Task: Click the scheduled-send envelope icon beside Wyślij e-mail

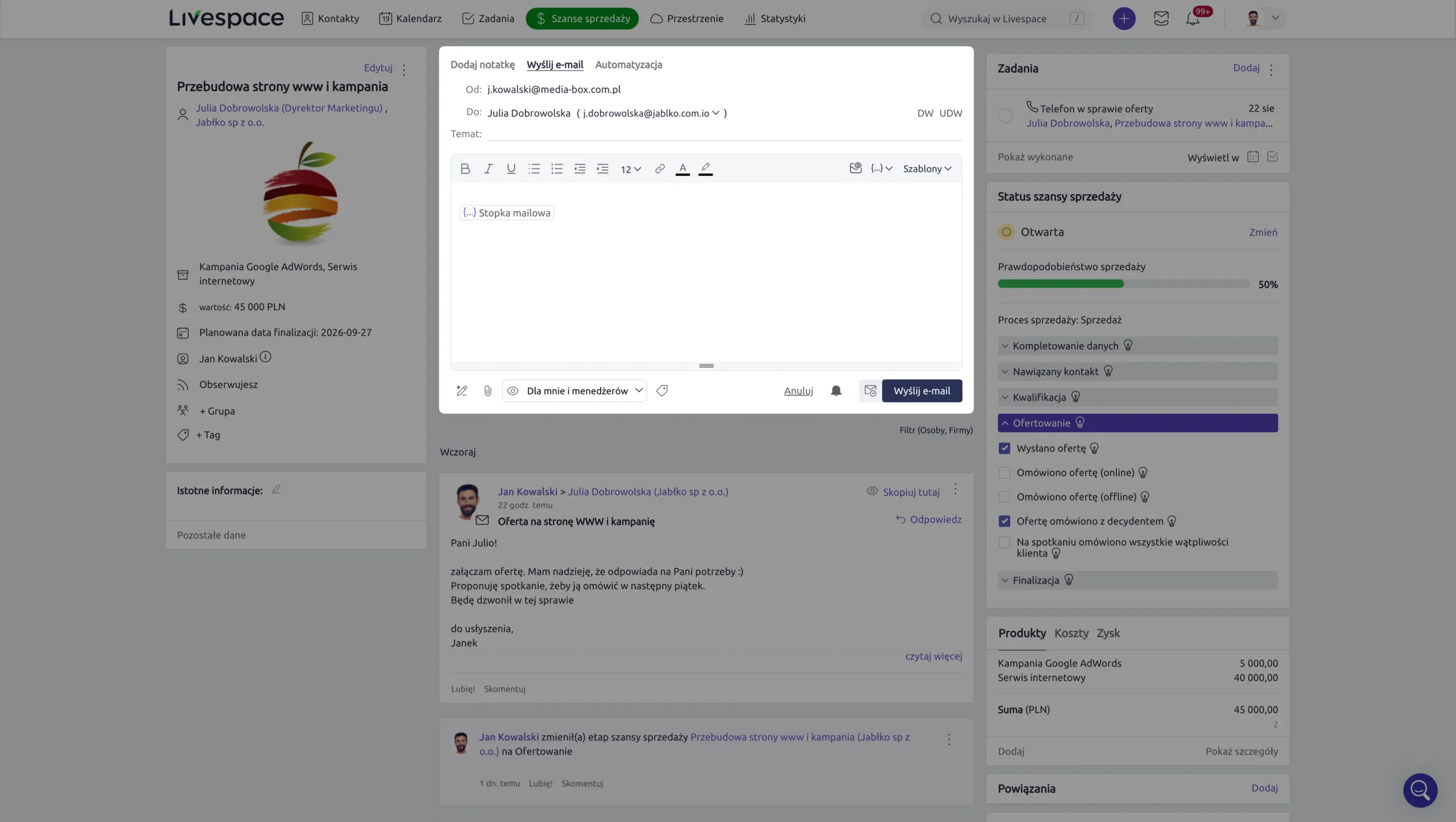Action: point(870,391)
